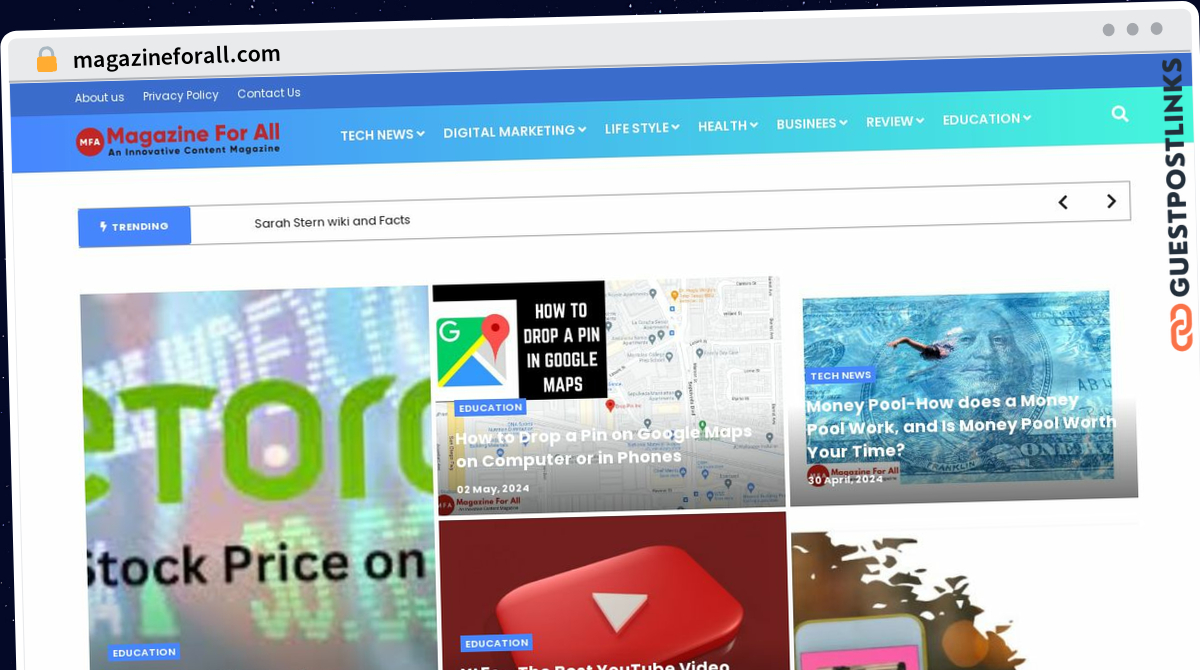Screen dimensions: 1200x670
Task: Click the padlock icon in address bar
Action: point(47,60)
